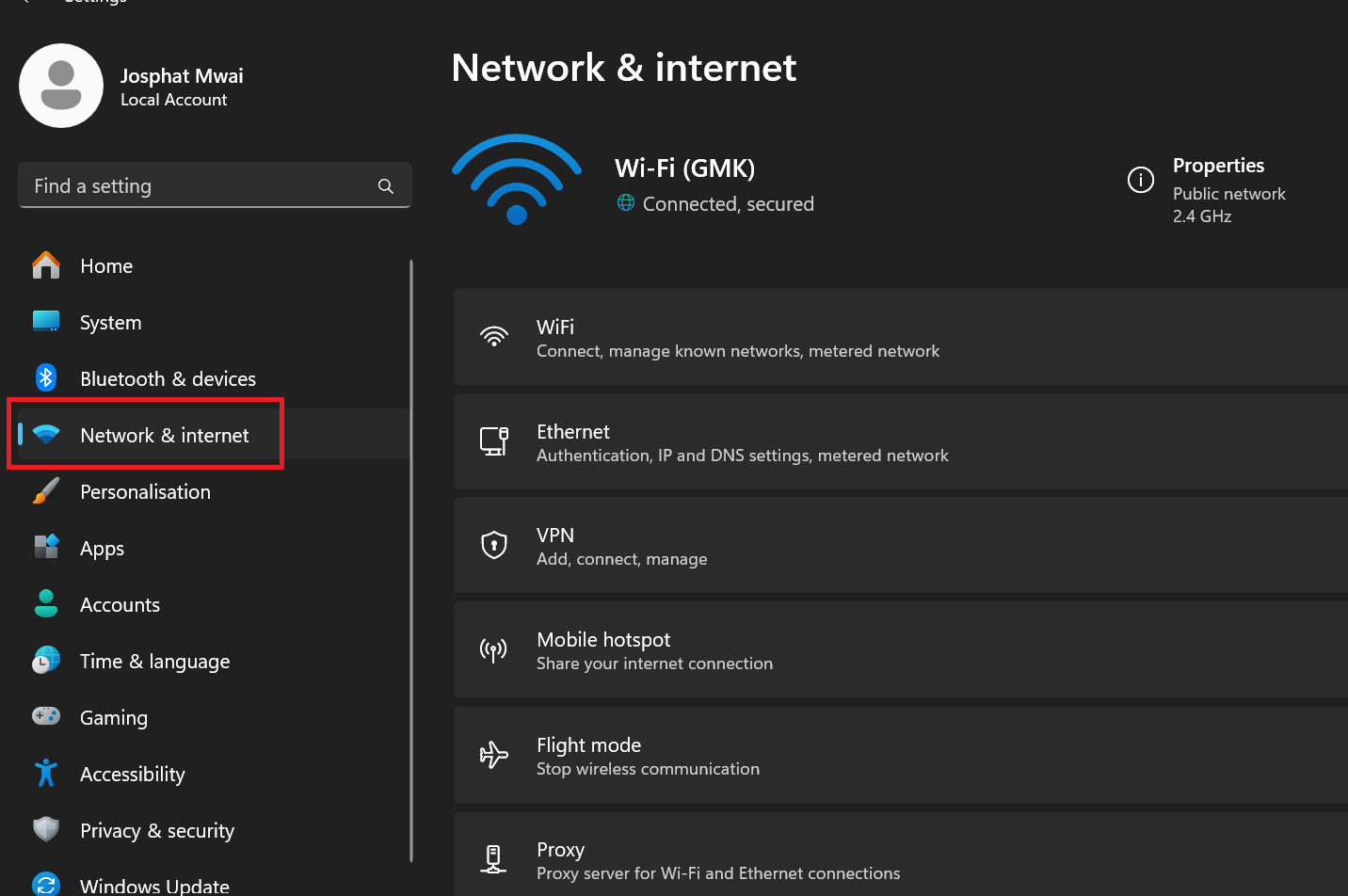Click the large blue Wi-Fi status icon
Image resolution: width=1348 pixels, height=896 pixels.
pos(517,180)
